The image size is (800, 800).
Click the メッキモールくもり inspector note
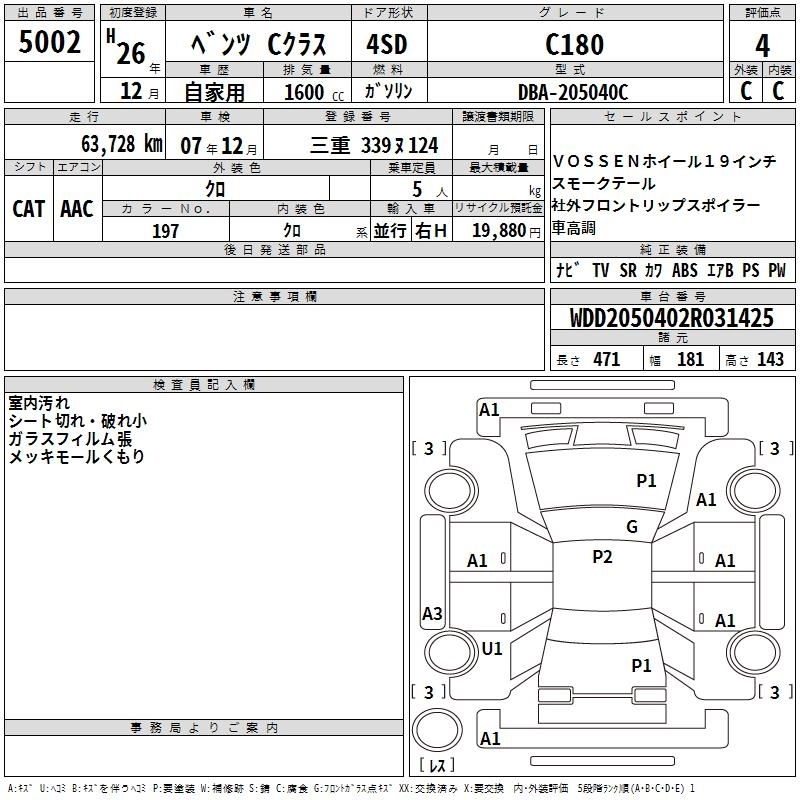point(77,457)
